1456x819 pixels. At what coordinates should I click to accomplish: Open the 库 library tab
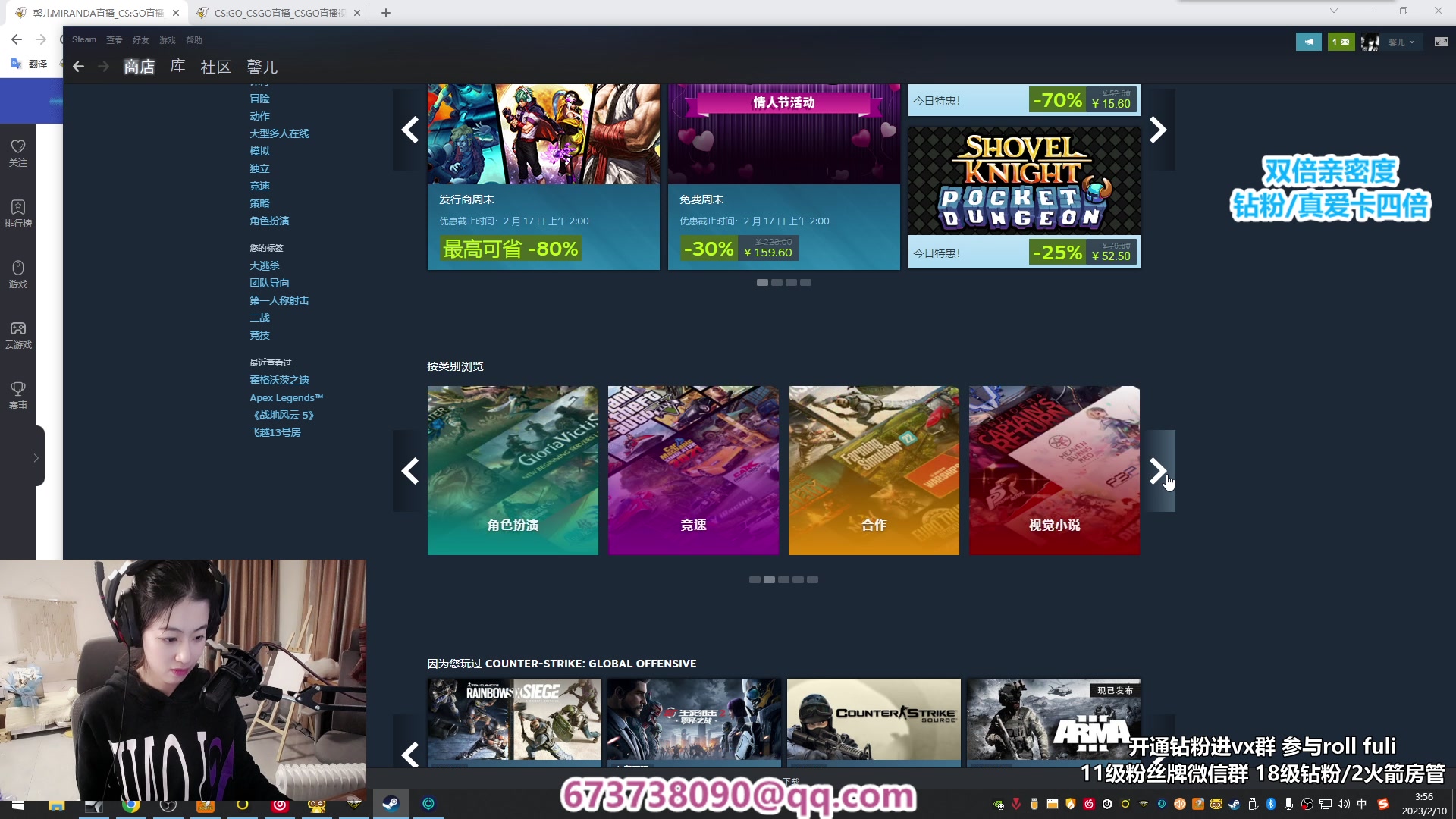click(177, 66)
